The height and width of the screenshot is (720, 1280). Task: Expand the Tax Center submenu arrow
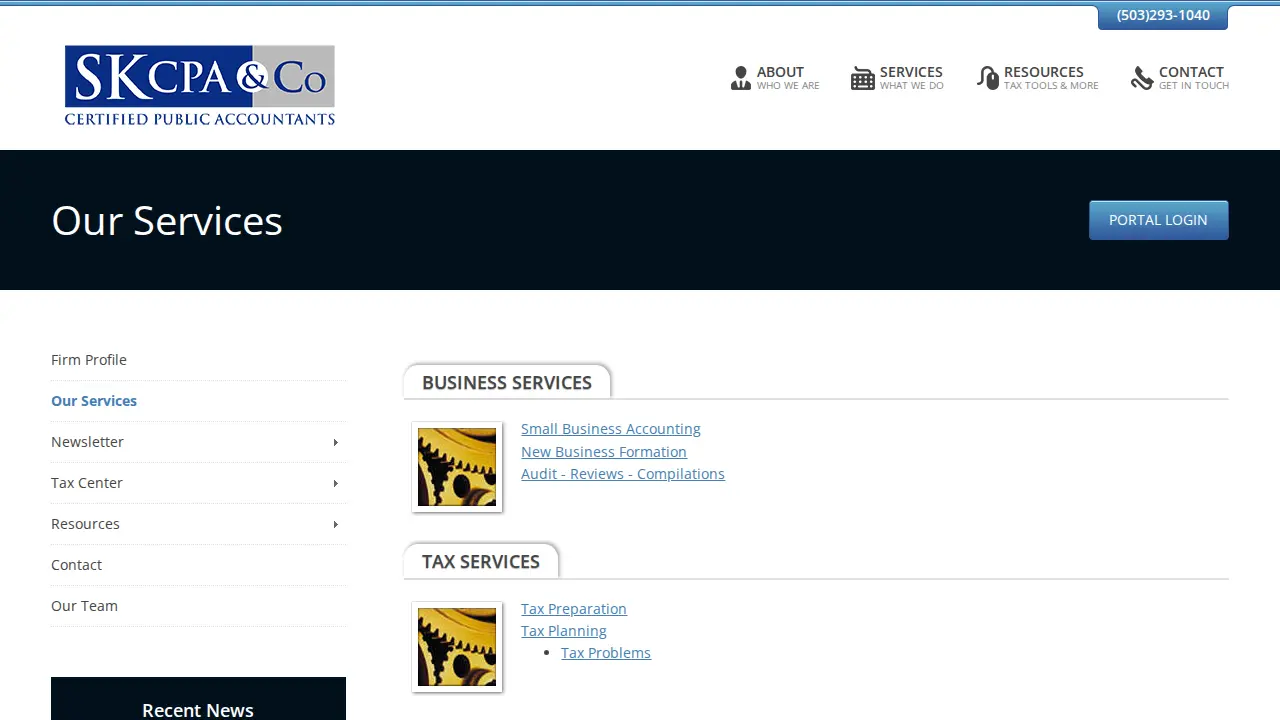[336, 483]
